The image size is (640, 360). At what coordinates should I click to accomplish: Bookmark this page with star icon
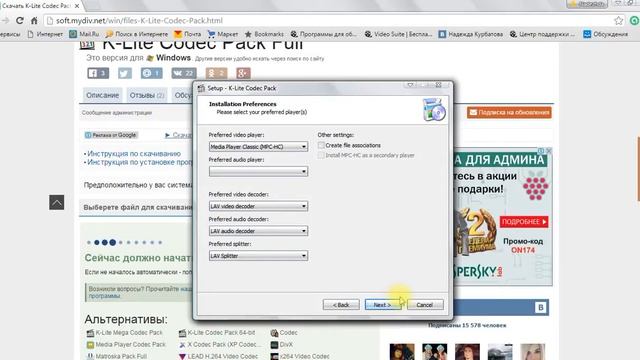(619, 20)
